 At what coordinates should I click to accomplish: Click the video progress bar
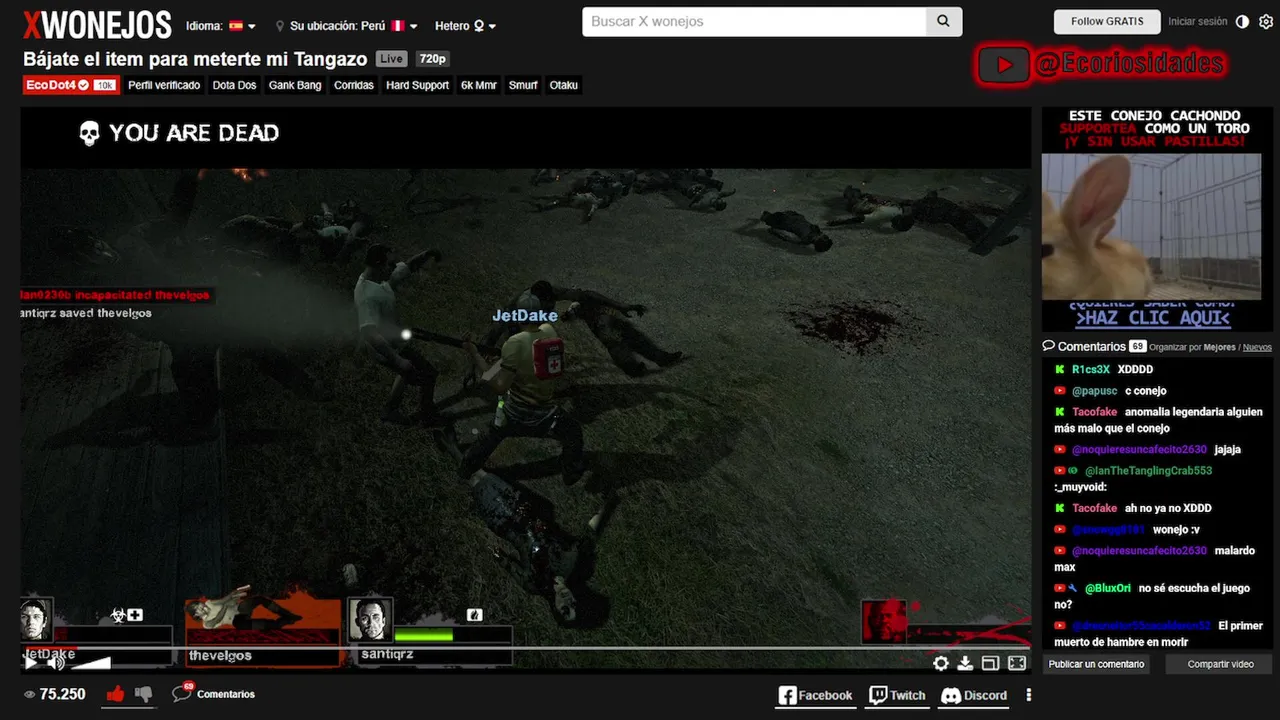pos(525,647)
